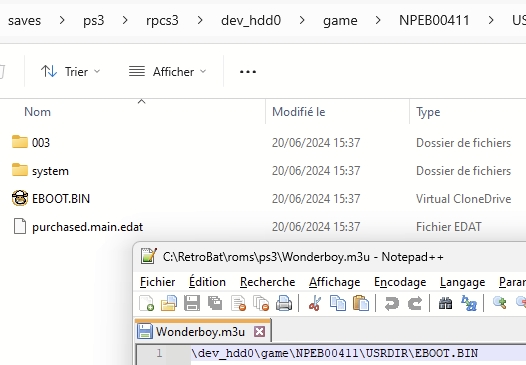Expand chevron after saves in address bar

click(62, 20)
